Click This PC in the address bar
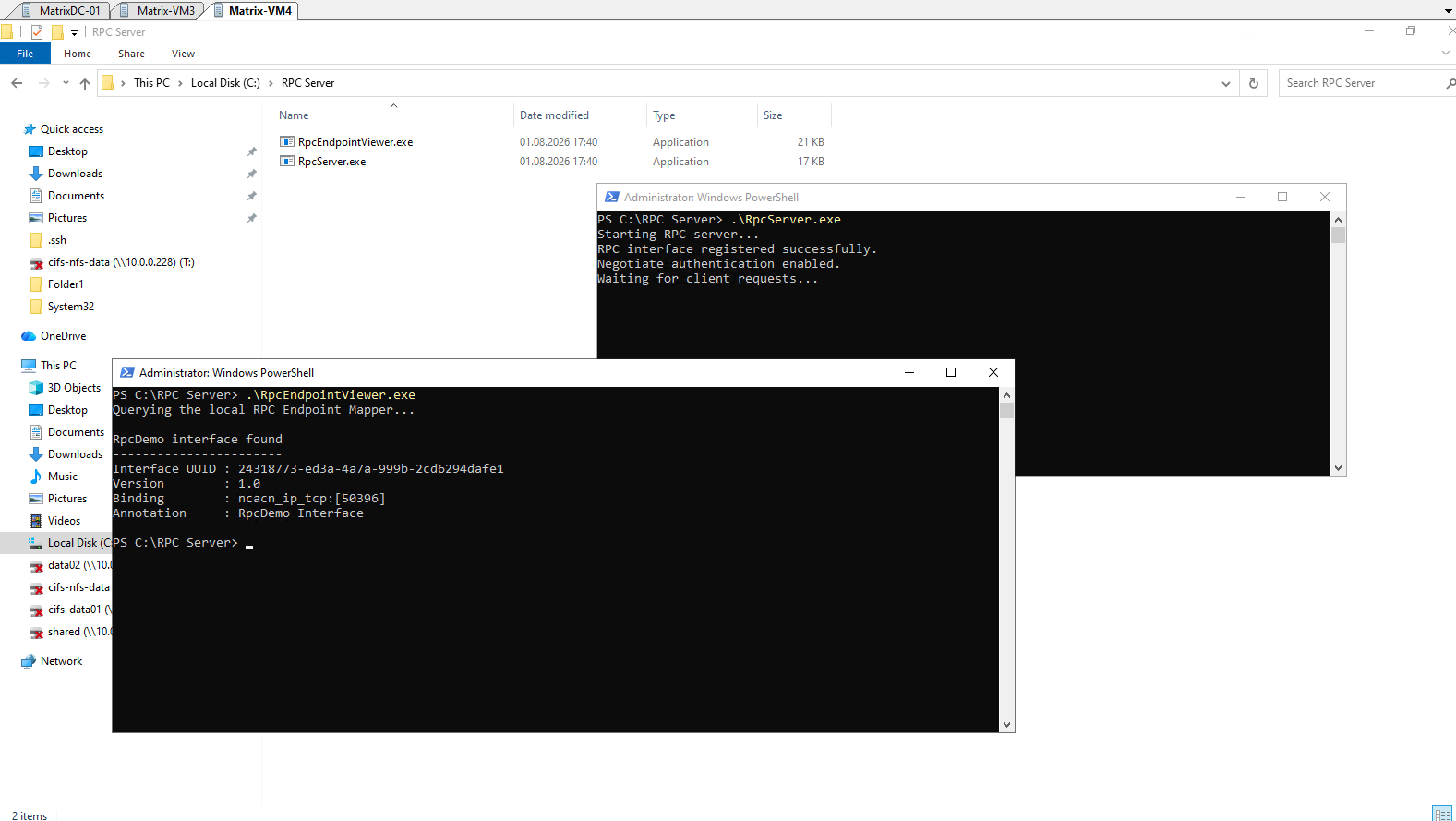1456x821 pixels. (151, 83)
